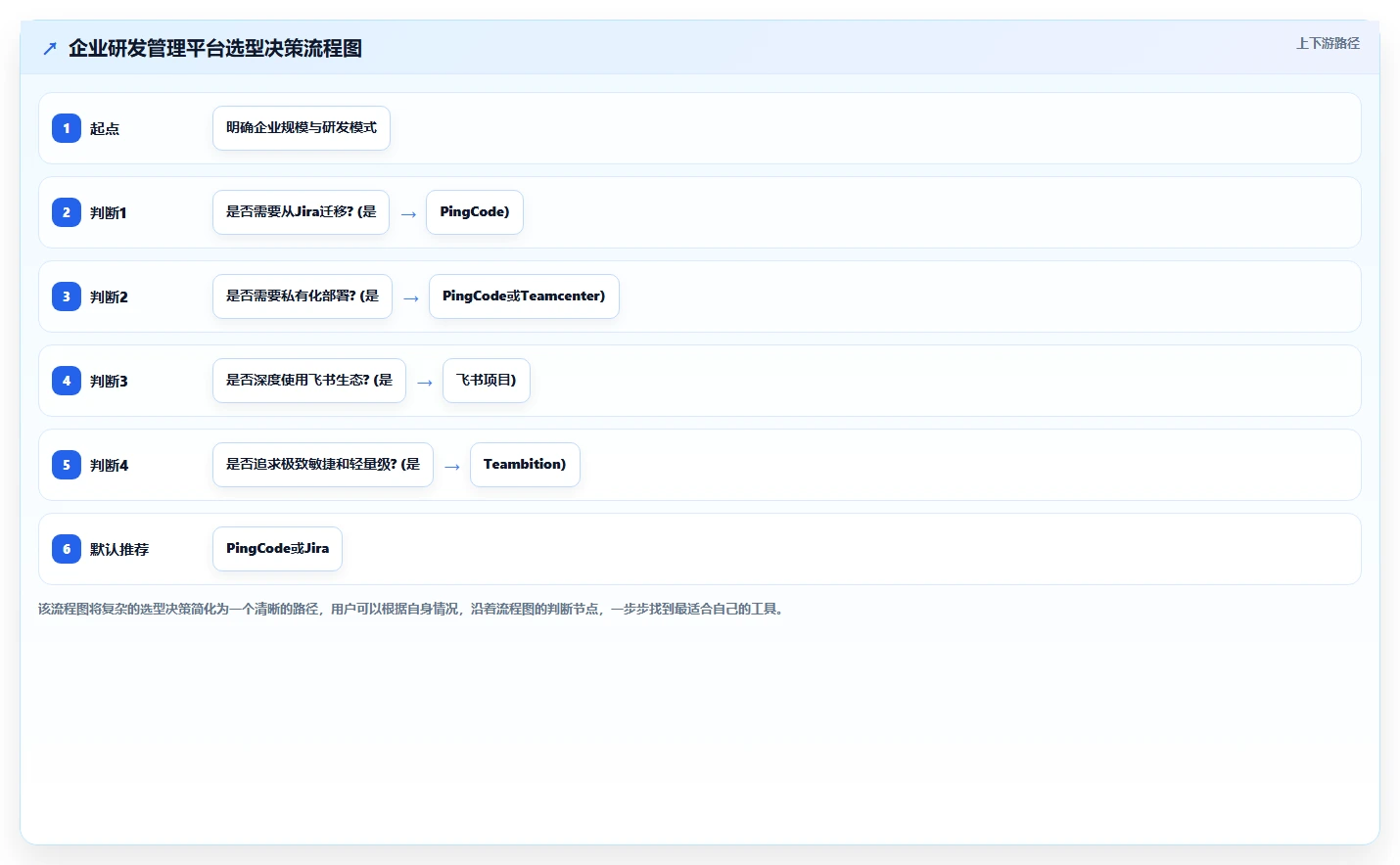Click the step 1 number badge
Image resolution: width=1400 pixels, height=865 pixels.
pyautogui.click(x=67, y=128)
